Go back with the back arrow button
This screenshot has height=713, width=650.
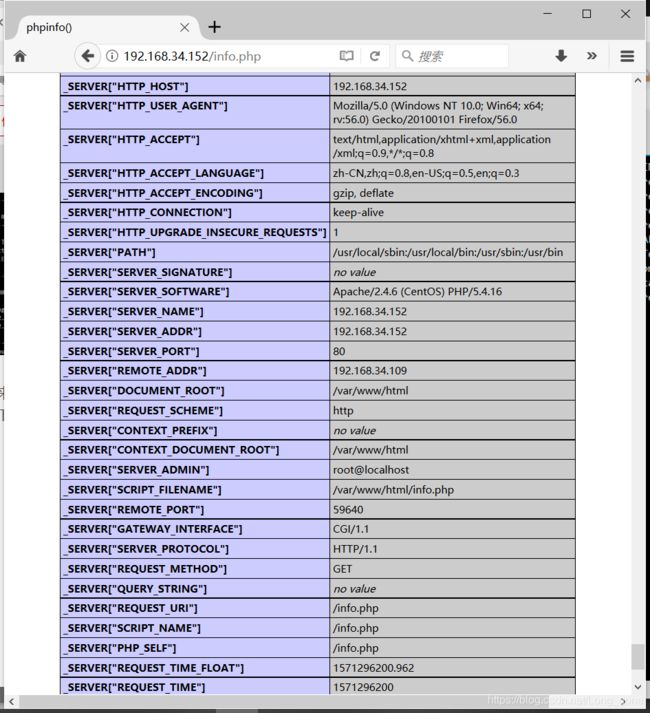tap(87, 56)
